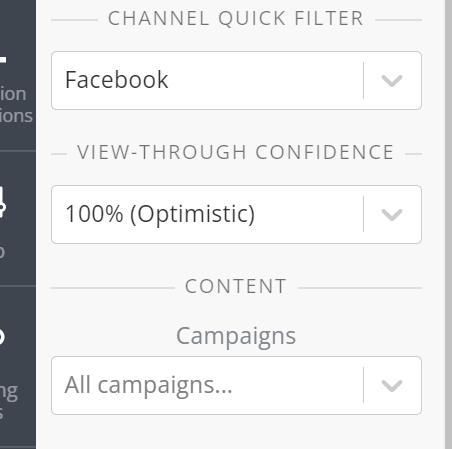This screenshot has width=452, height=449.
Task: Click the Channel Quick Filter heading
Action: pyautogui.click(x=236, y=18)
